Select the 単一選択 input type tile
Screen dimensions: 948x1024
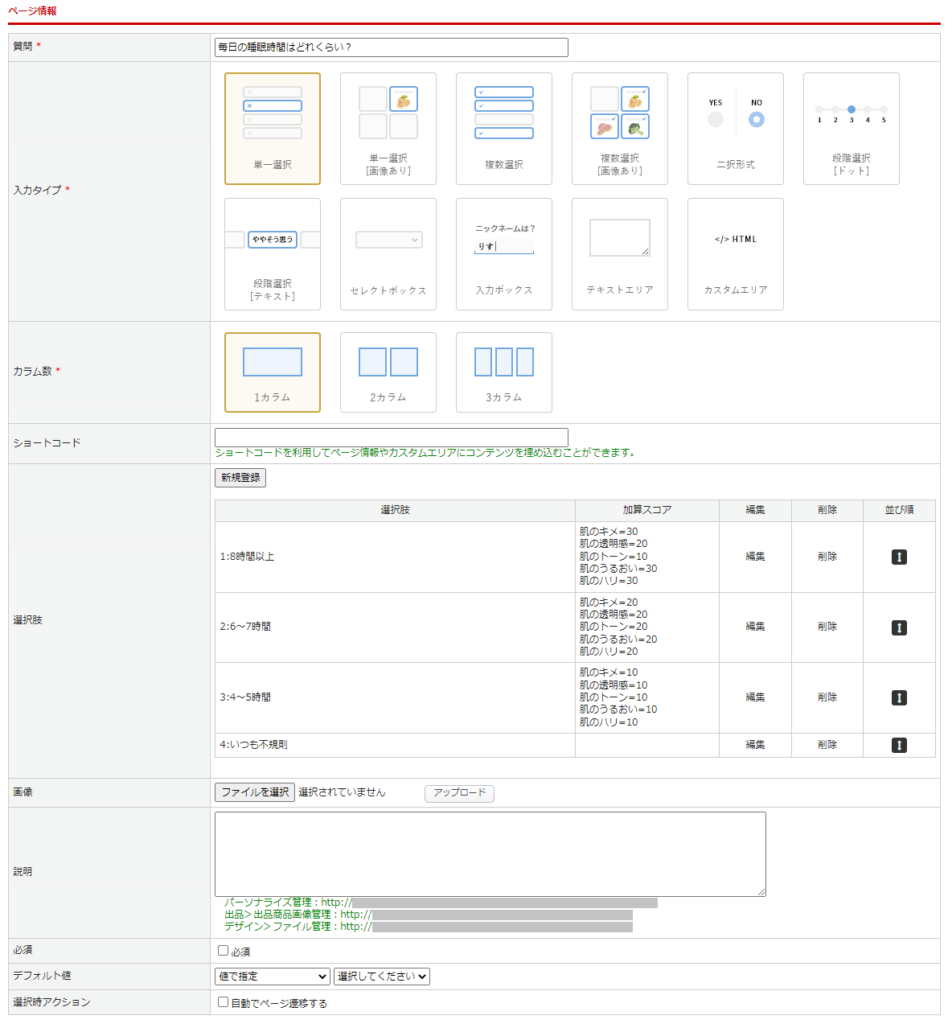(272, 128)
